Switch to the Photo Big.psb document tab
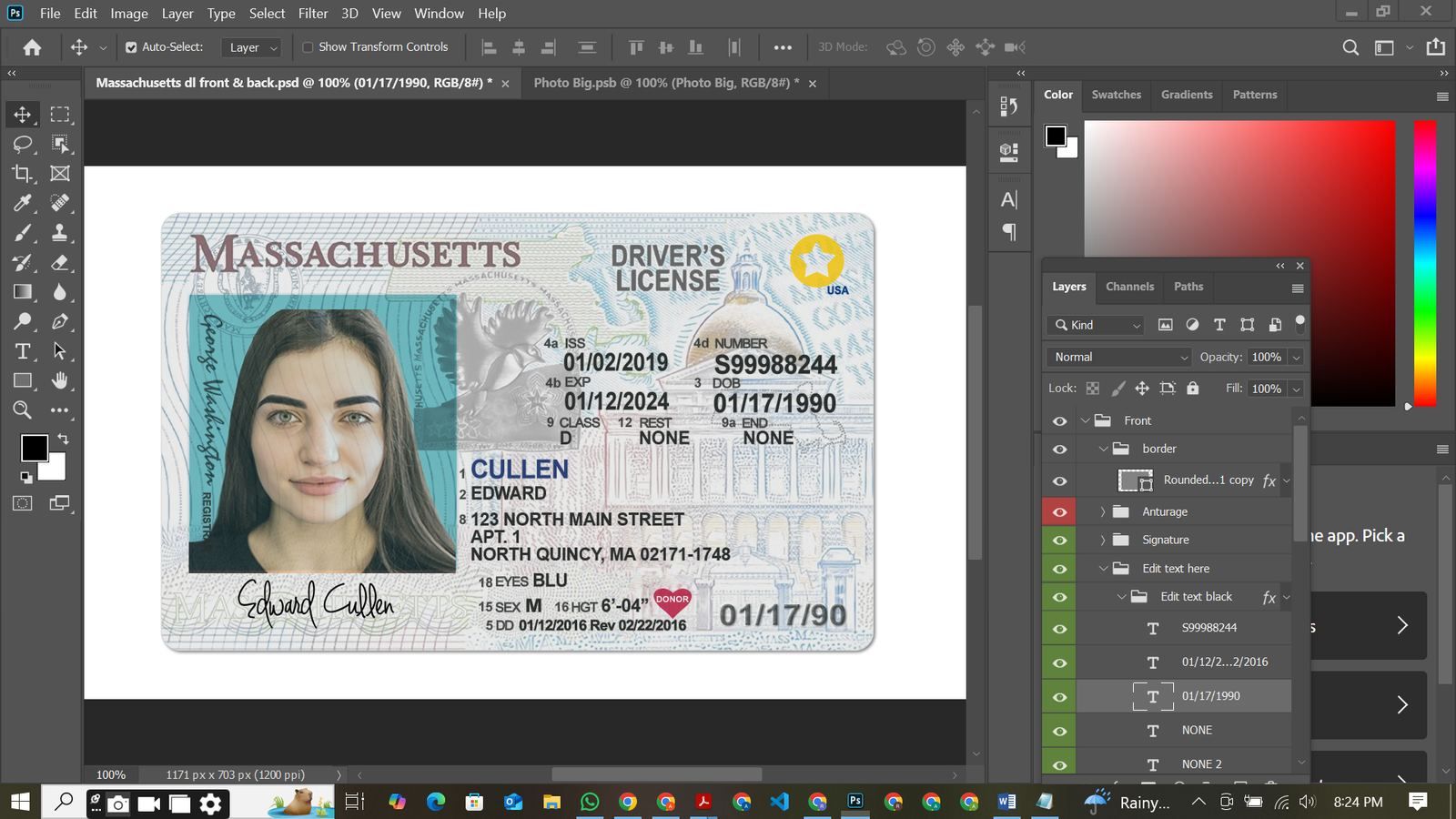 (666, 83)
